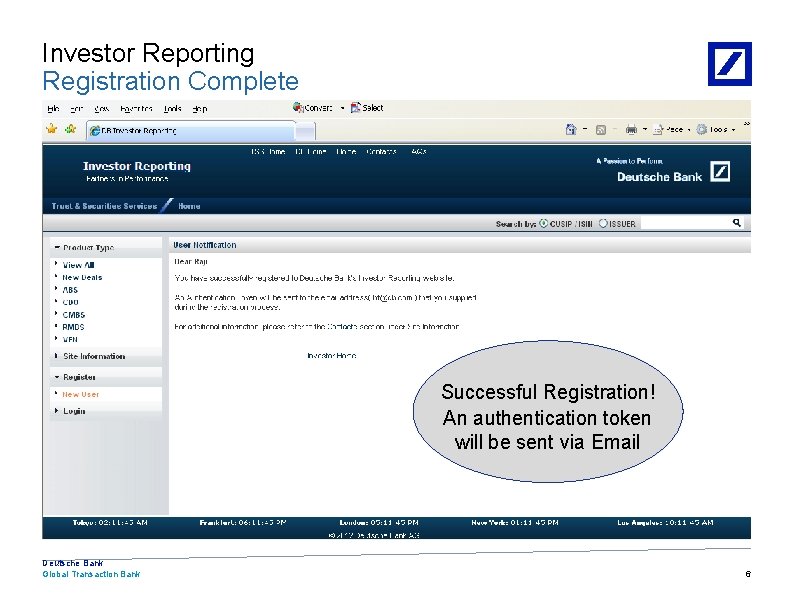The width and height of the screenshot is (794, 597).
Task: Click the Home breadcrumb link
Action: pos(189,206)
